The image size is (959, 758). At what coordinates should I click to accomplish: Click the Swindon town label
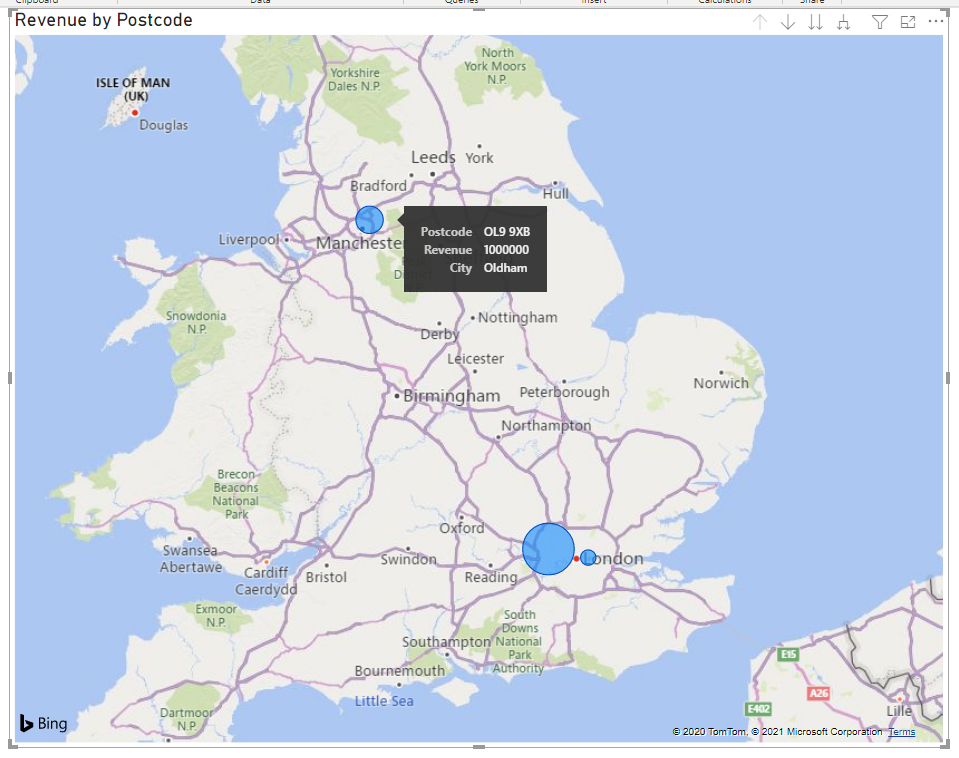(x=409, y=559)
